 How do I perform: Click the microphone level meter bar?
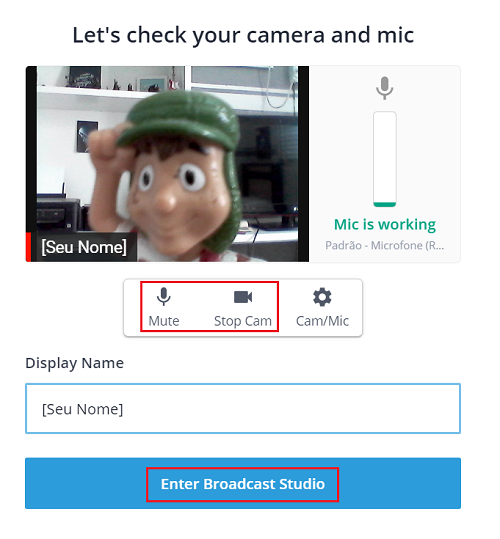(385, 159)
